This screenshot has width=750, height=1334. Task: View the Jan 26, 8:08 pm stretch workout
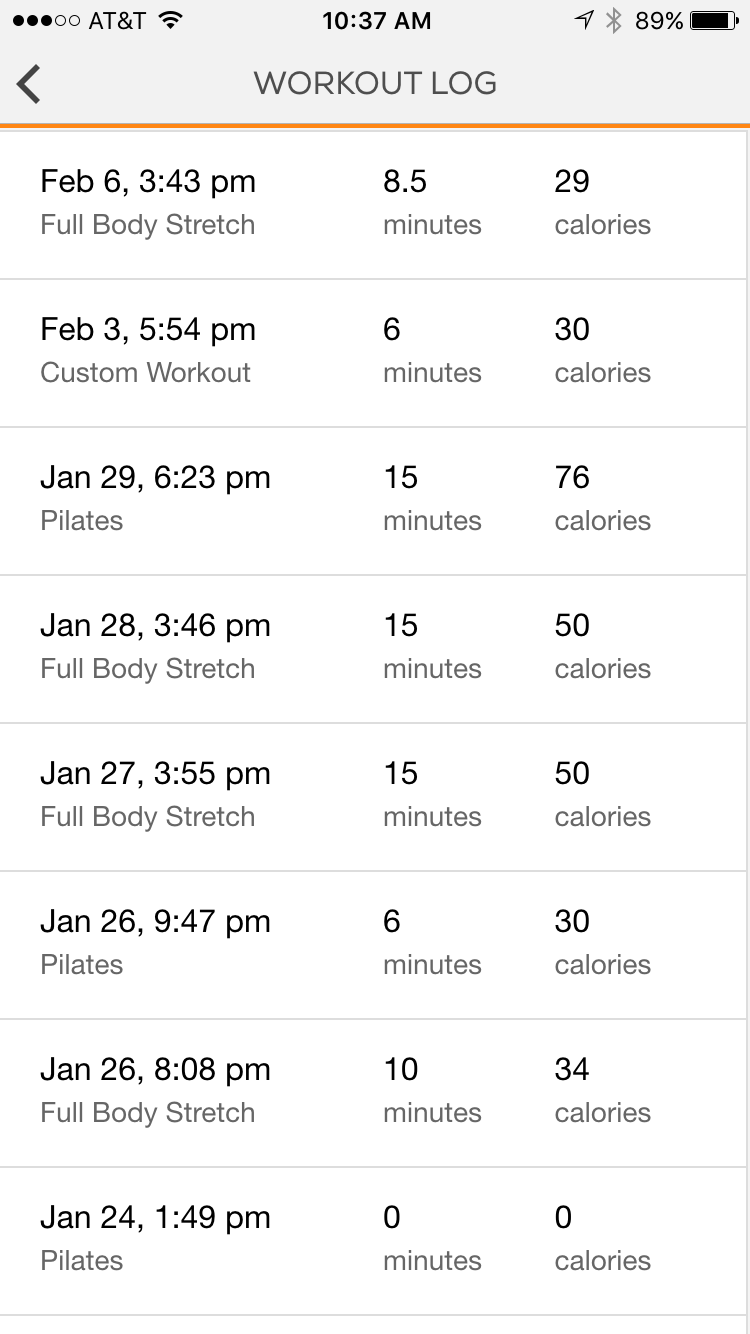373,1093
